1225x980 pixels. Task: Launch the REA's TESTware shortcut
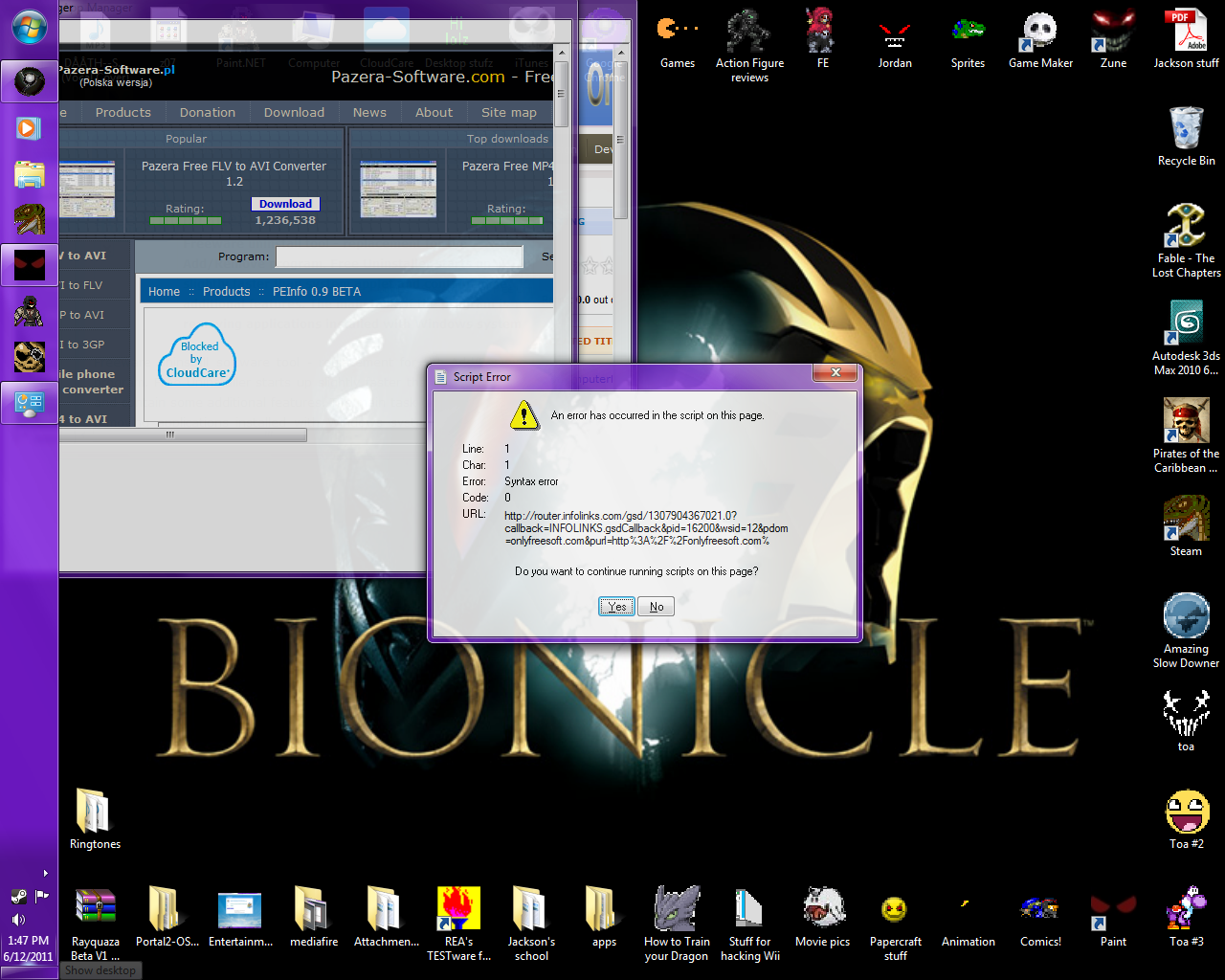[x=458, y=924]
